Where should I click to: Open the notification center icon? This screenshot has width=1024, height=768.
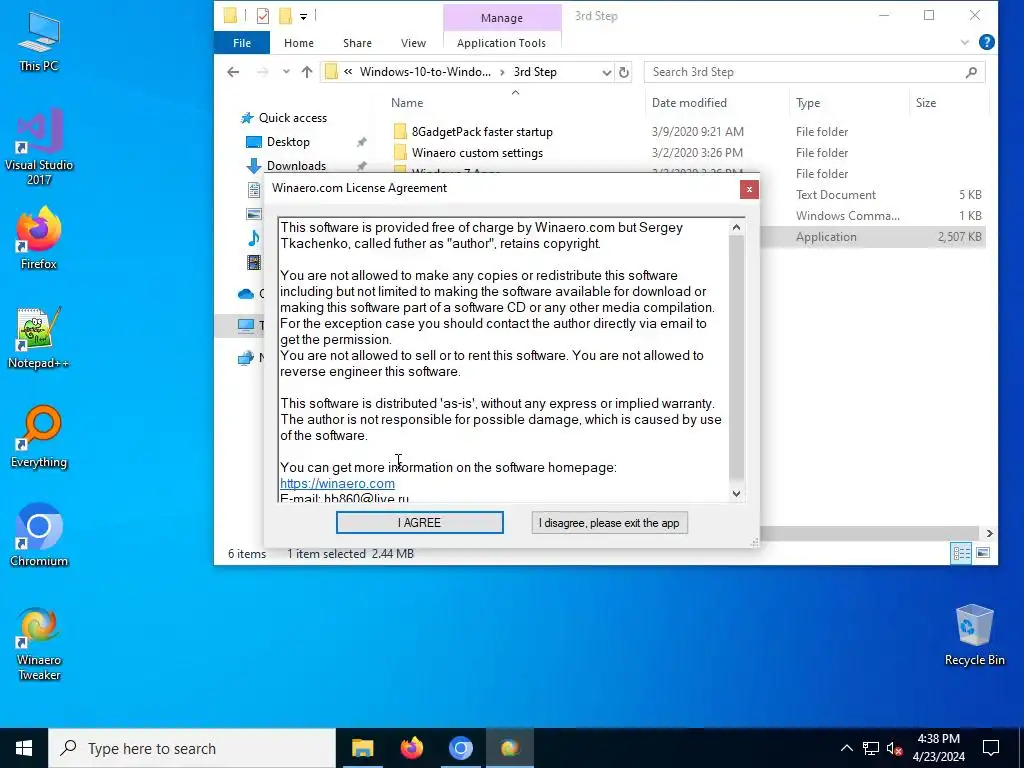(991, 748)
